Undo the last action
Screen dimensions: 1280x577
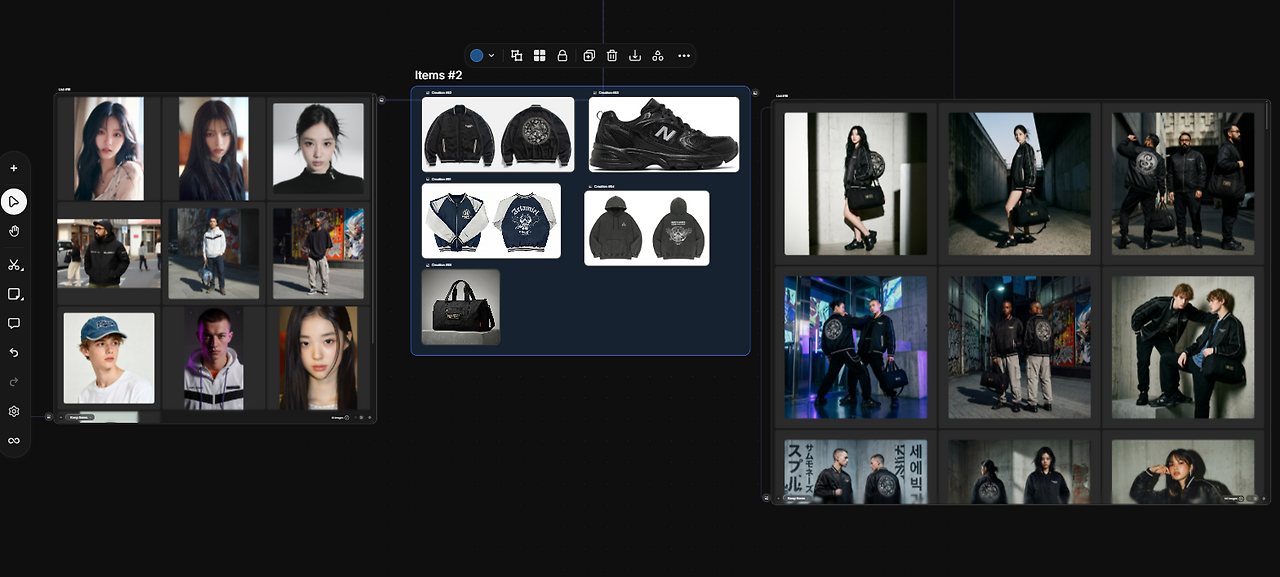click(x=14, y=353)
